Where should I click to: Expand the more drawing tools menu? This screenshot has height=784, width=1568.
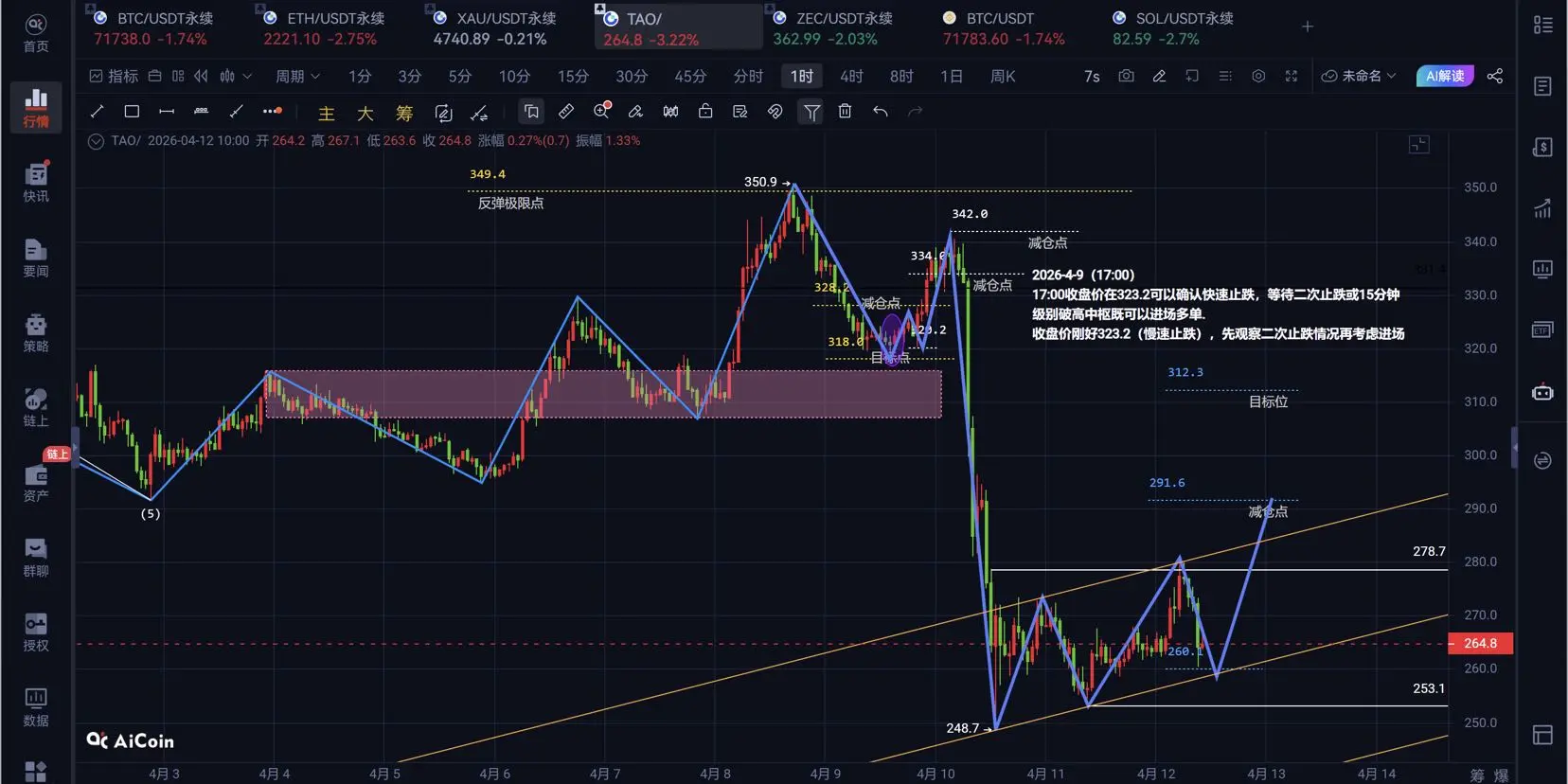[x=272, y=112]
